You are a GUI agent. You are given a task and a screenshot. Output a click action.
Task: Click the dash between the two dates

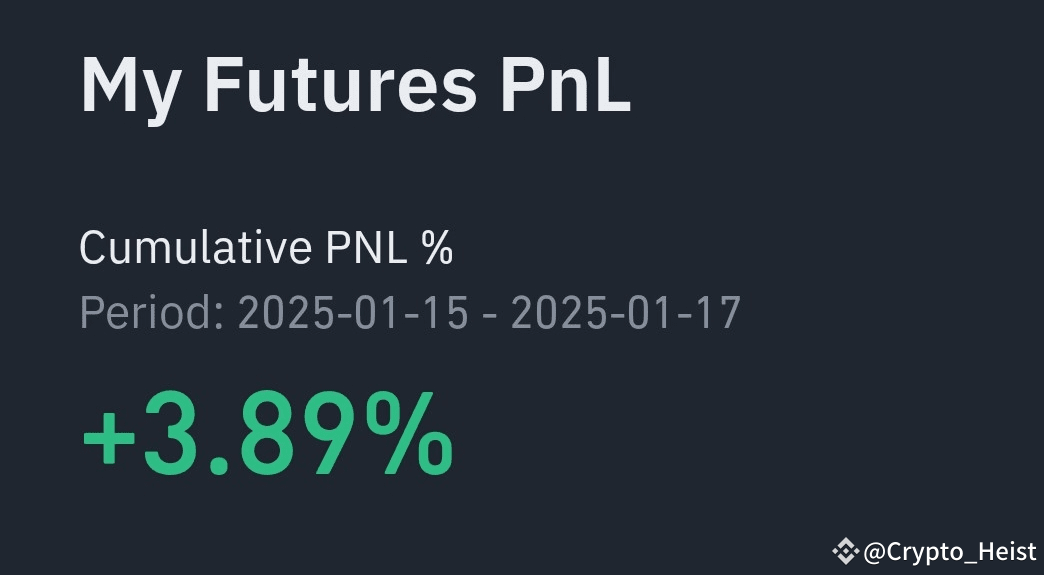(x=490, y=315)
